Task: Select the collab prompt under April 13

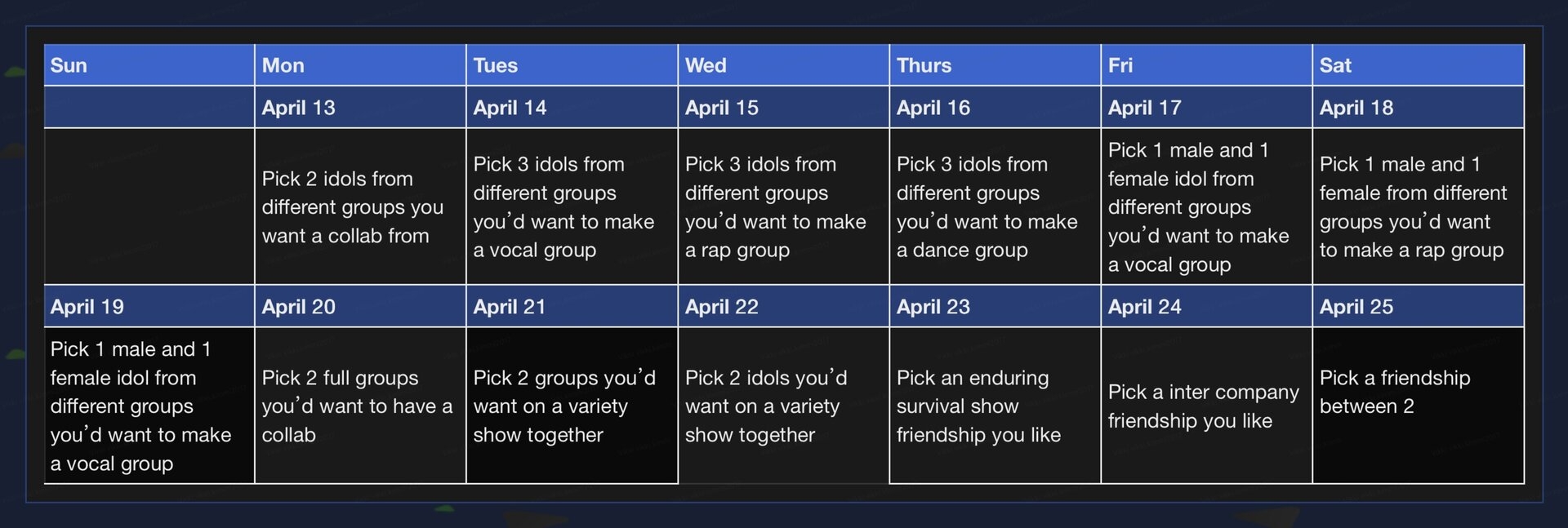Action: [x=360, y=206]
